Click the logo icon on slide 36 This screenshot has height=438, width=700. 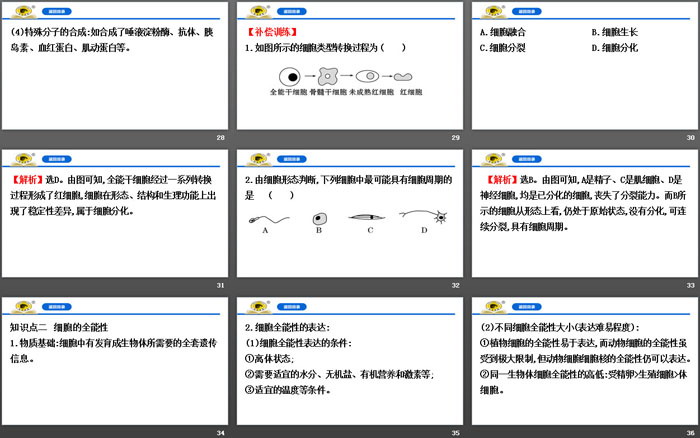[x=494, y=307]
